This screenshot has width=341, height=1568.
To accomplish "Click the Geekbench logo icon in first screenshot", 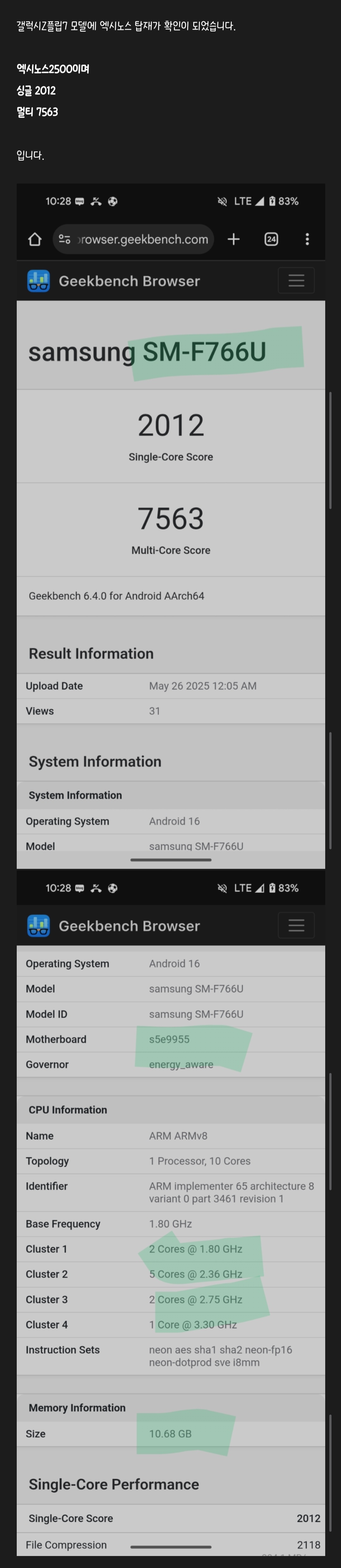I will (x=39, y=281).
